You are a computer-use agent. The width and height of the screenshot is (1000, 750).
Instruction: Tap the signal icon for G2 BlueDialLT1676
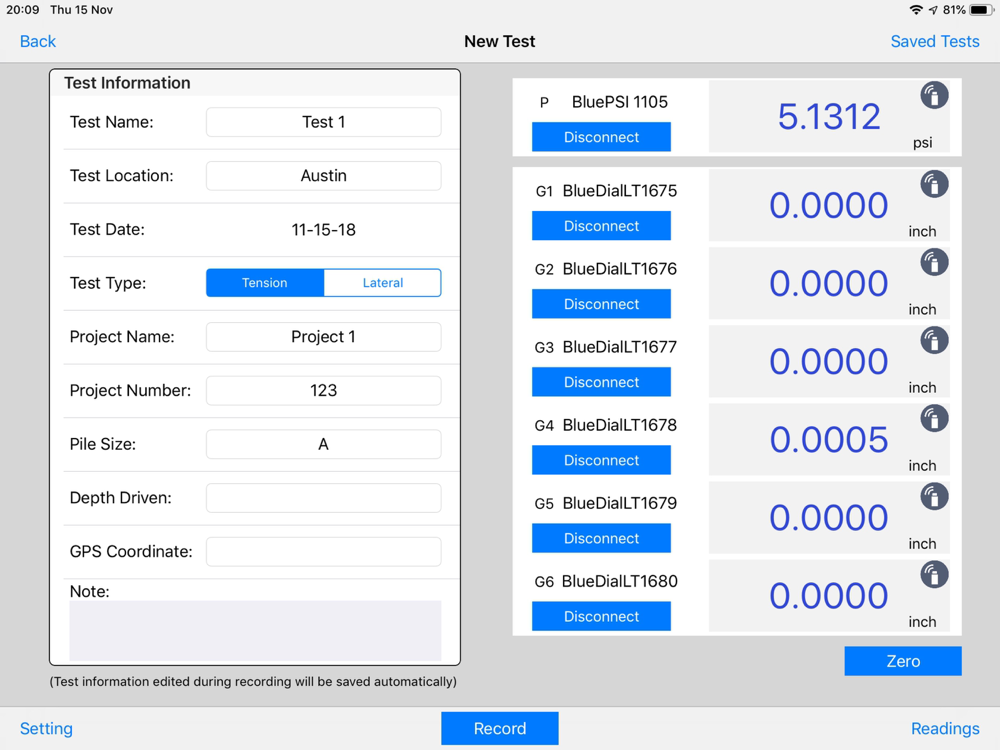(x=934, y=262)
